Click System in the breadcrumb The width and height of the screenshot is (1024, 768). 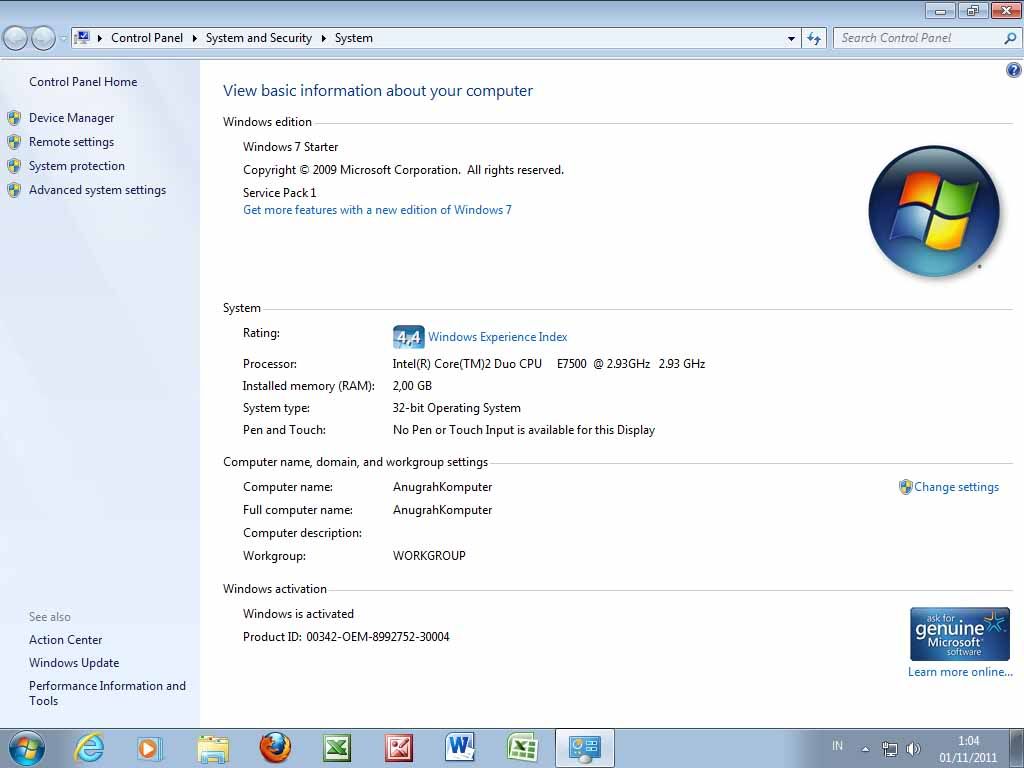point(354,38)
